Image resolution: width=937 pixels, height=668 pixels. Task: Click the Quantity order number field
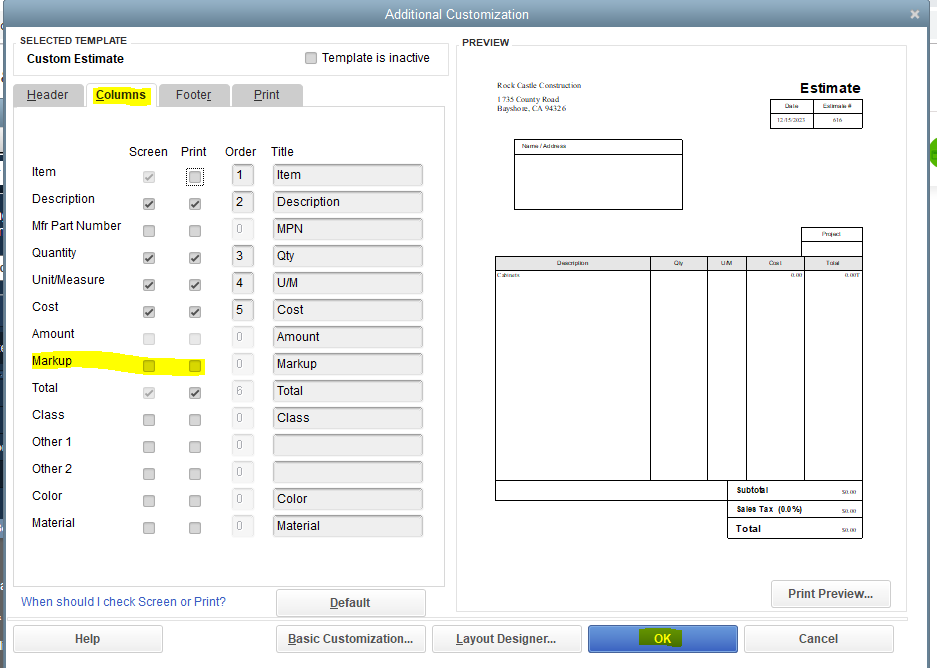(x=243, y=256)
